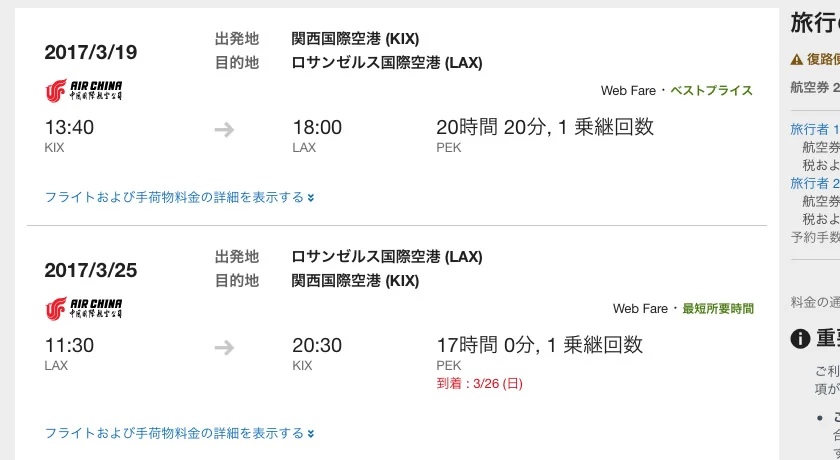Click the arrow icon between 11:30 and 20:30
The width and height of the screenshot is (840, 460).
(224, 346)
